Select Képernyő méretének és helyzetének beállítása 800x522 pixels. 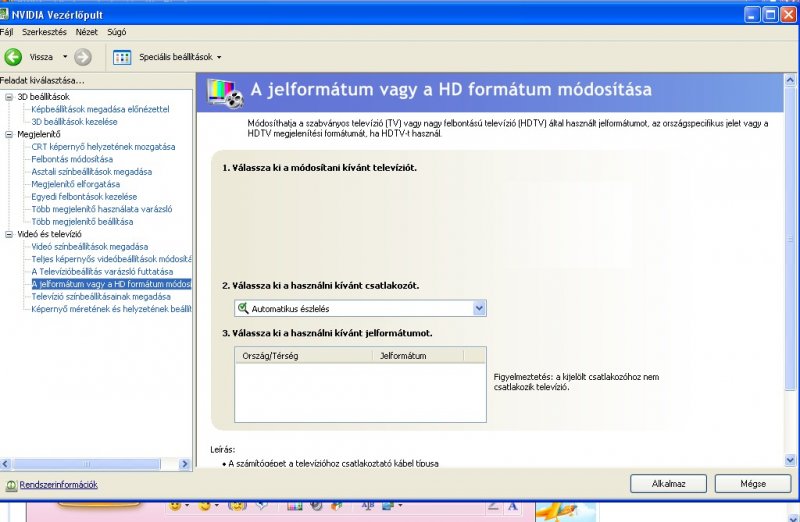[x=111, y=309]
